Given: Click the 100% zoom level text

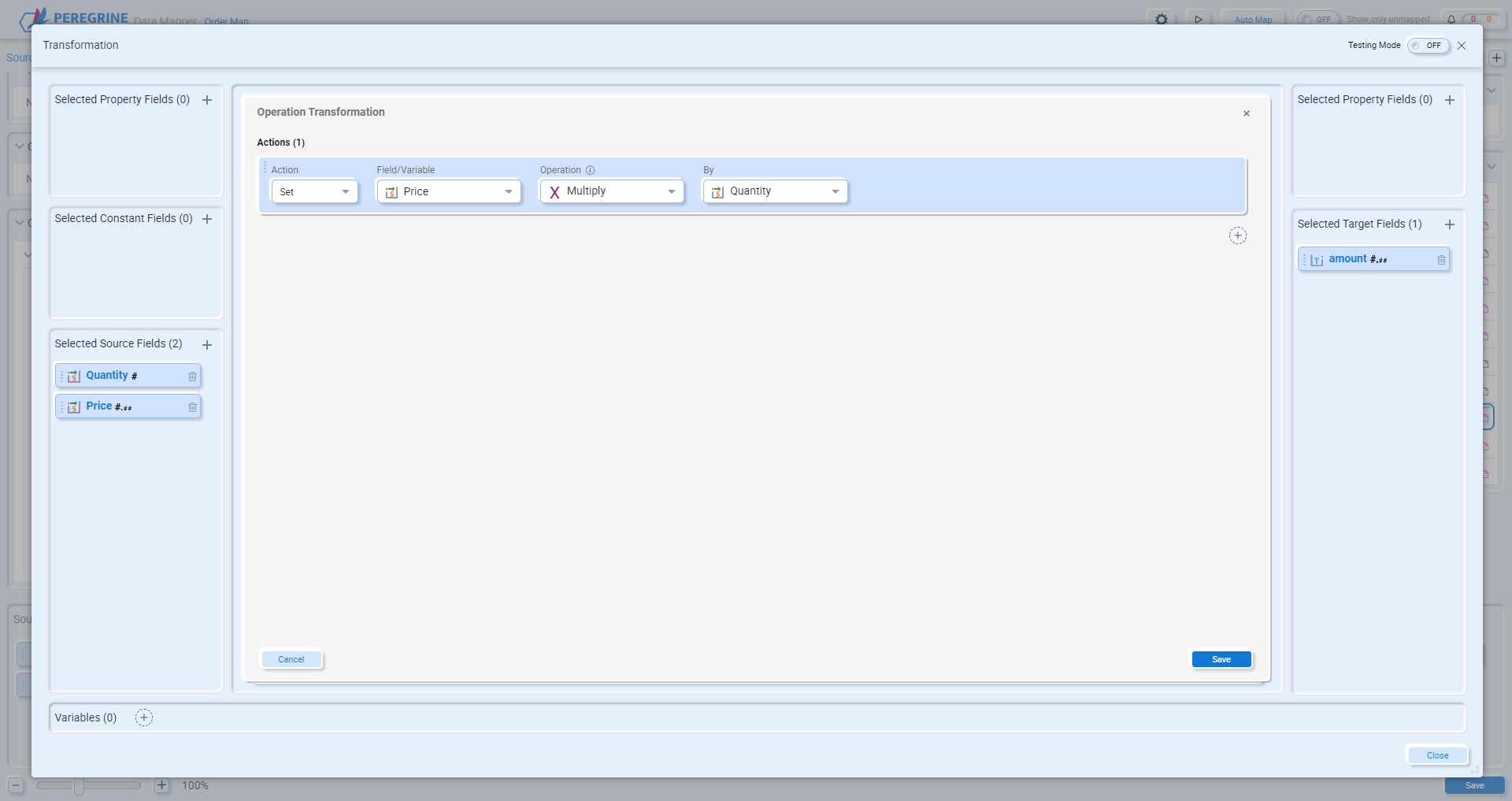Looking at the screenshot, I should (195, 785).
